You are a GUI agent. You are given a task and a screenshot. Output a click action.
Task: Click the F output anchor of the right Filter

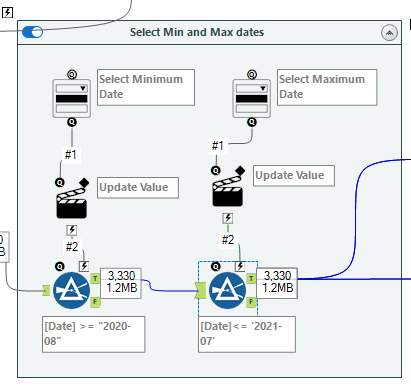point(251,302)
